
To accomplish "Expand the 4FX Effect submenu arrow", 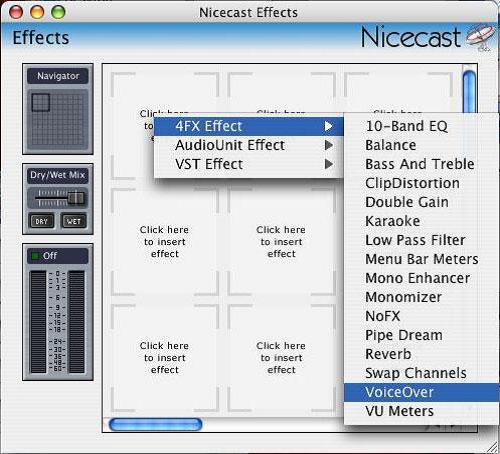I will [x=329, y=126].
